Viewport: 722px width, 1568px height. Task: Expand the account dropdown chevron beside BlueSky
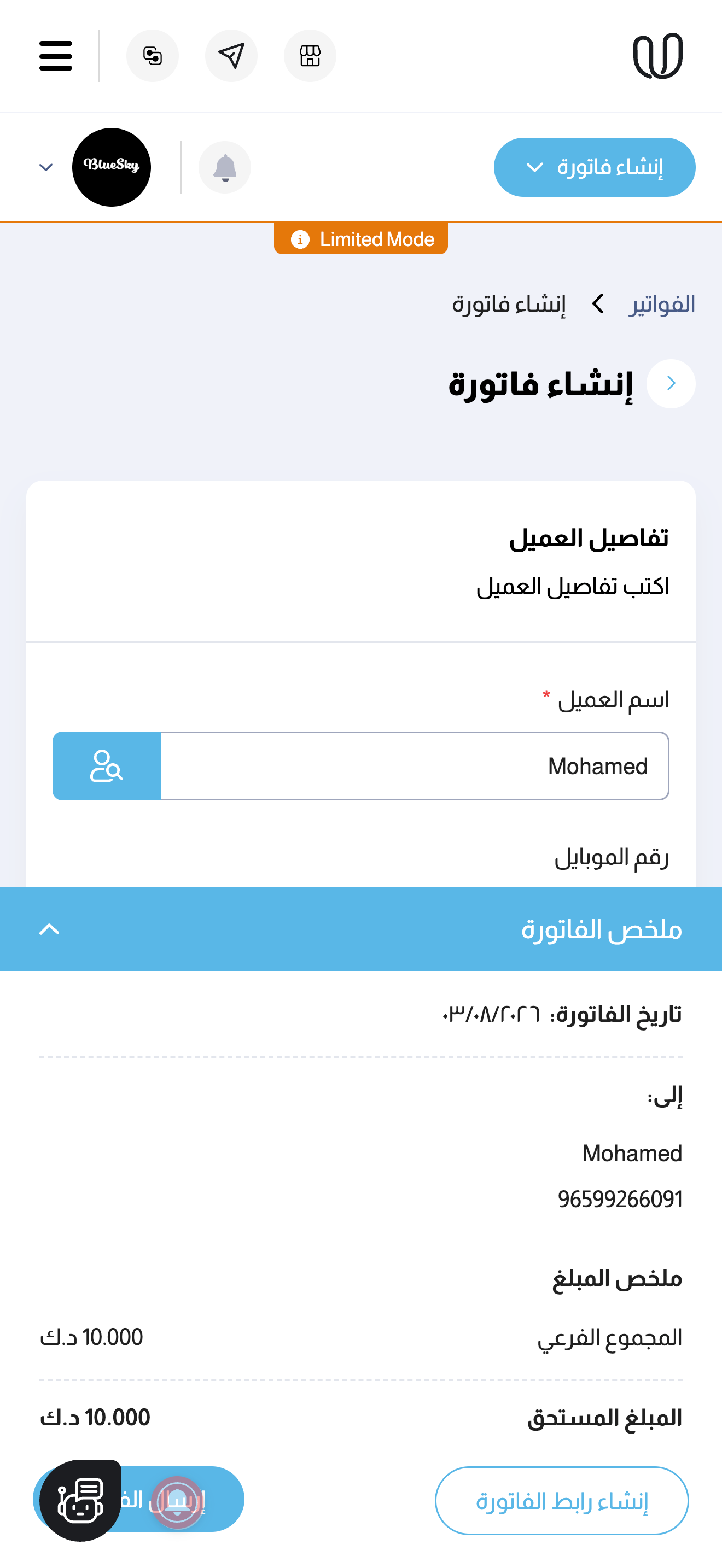pos(45,167)
